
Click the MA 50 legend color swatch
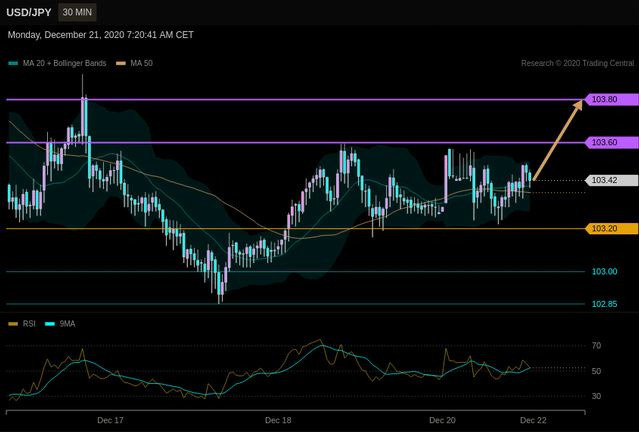[121, 63]
